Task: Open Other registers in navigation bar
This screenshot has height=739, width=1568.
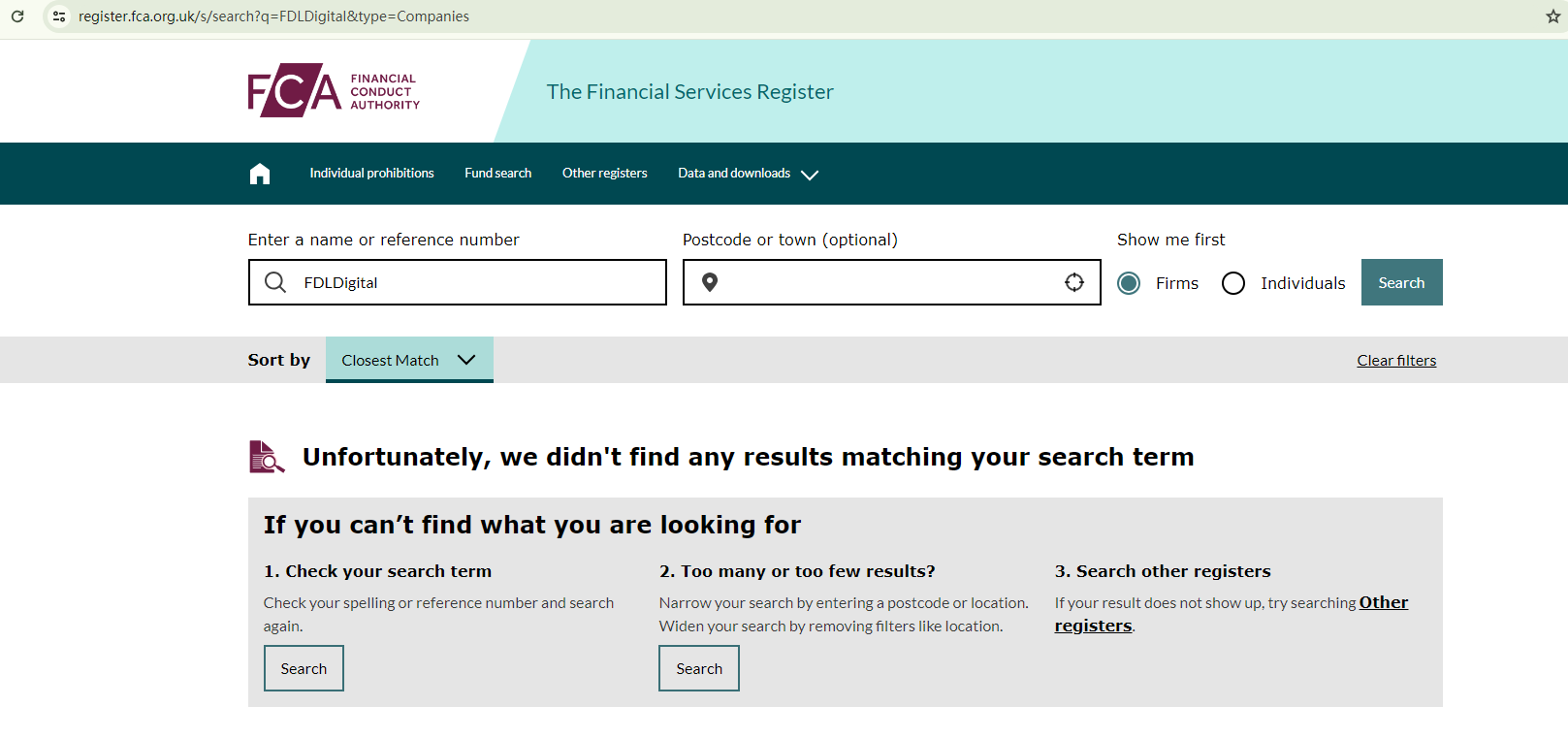Action: pos(604,174)
